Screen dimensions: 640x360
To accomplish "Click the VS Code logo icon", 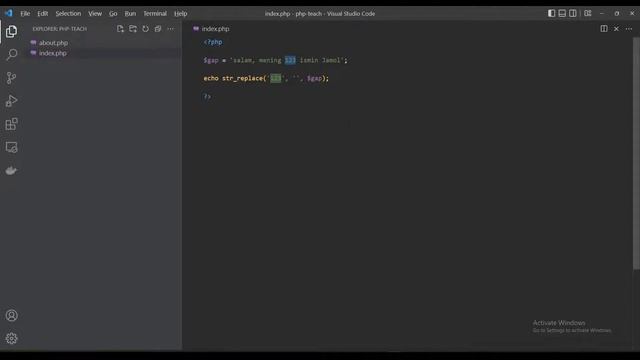I will pos(9,13).
